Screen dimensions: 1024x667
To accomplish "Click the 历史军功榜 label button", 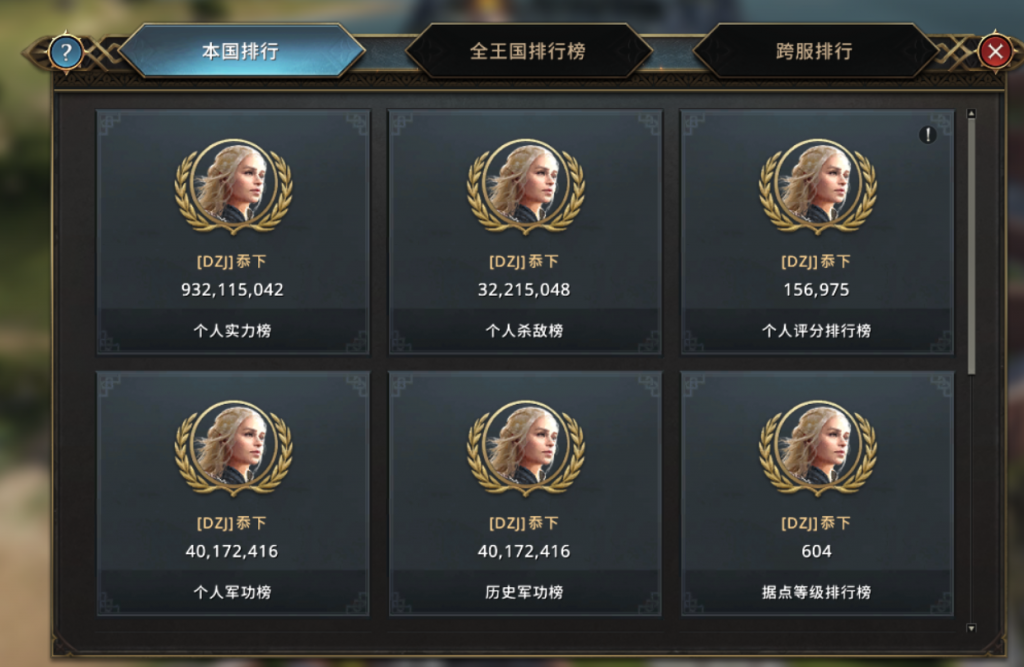I will [x=525, y=592].
